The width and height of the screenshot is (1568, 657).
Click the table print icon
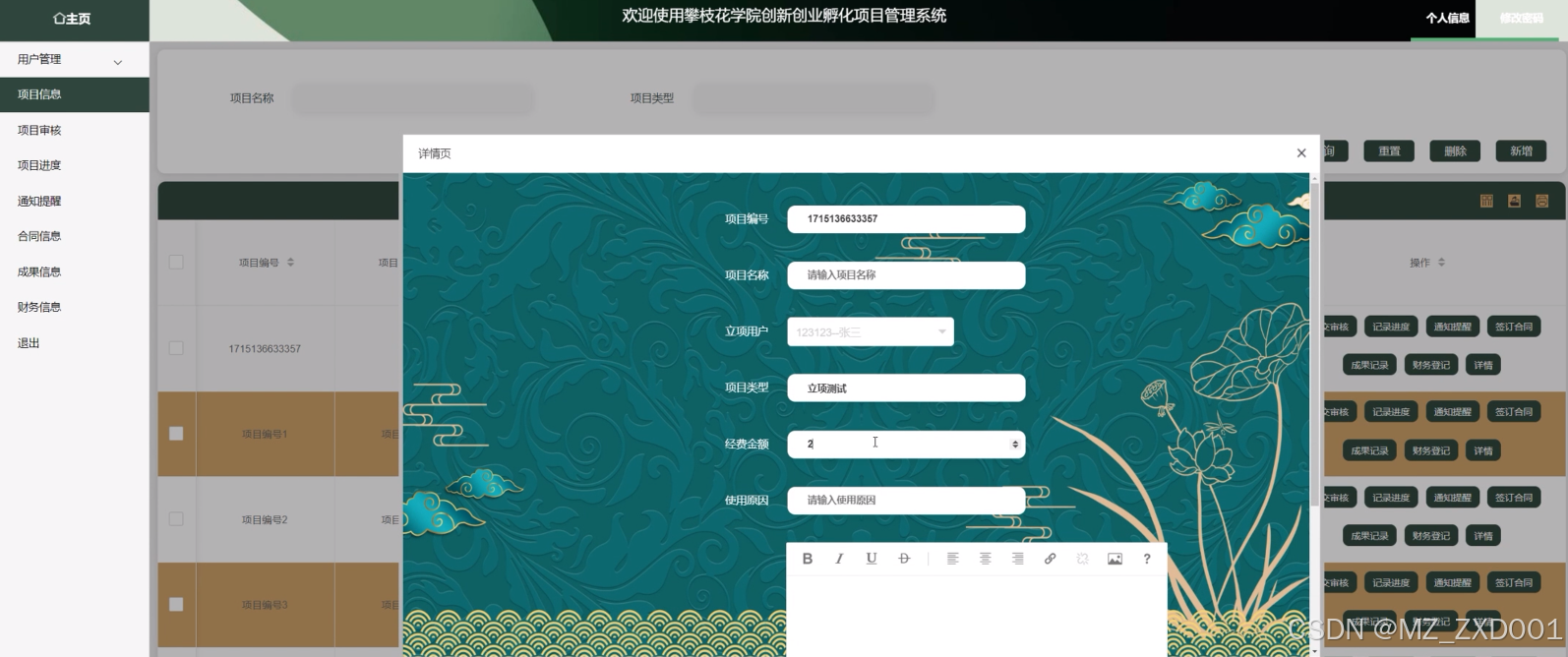(x=1541, y=201)
